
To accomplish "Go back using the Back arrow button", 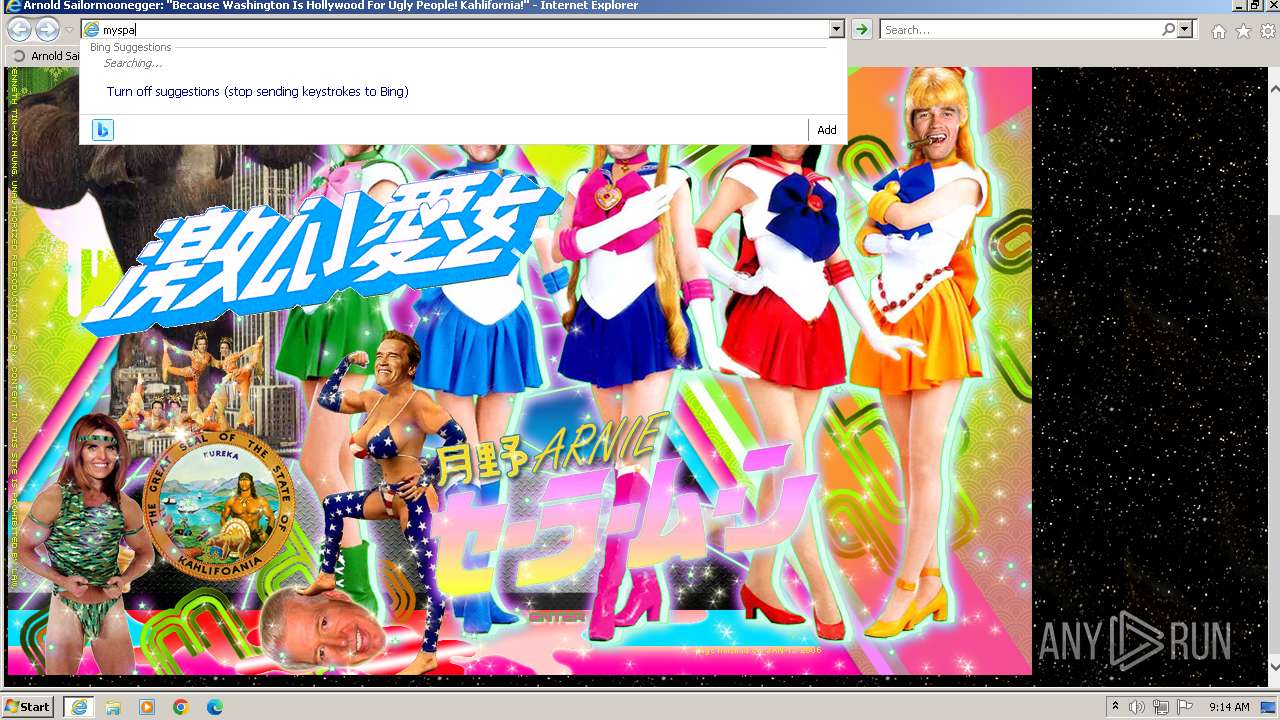I will 19,30.
